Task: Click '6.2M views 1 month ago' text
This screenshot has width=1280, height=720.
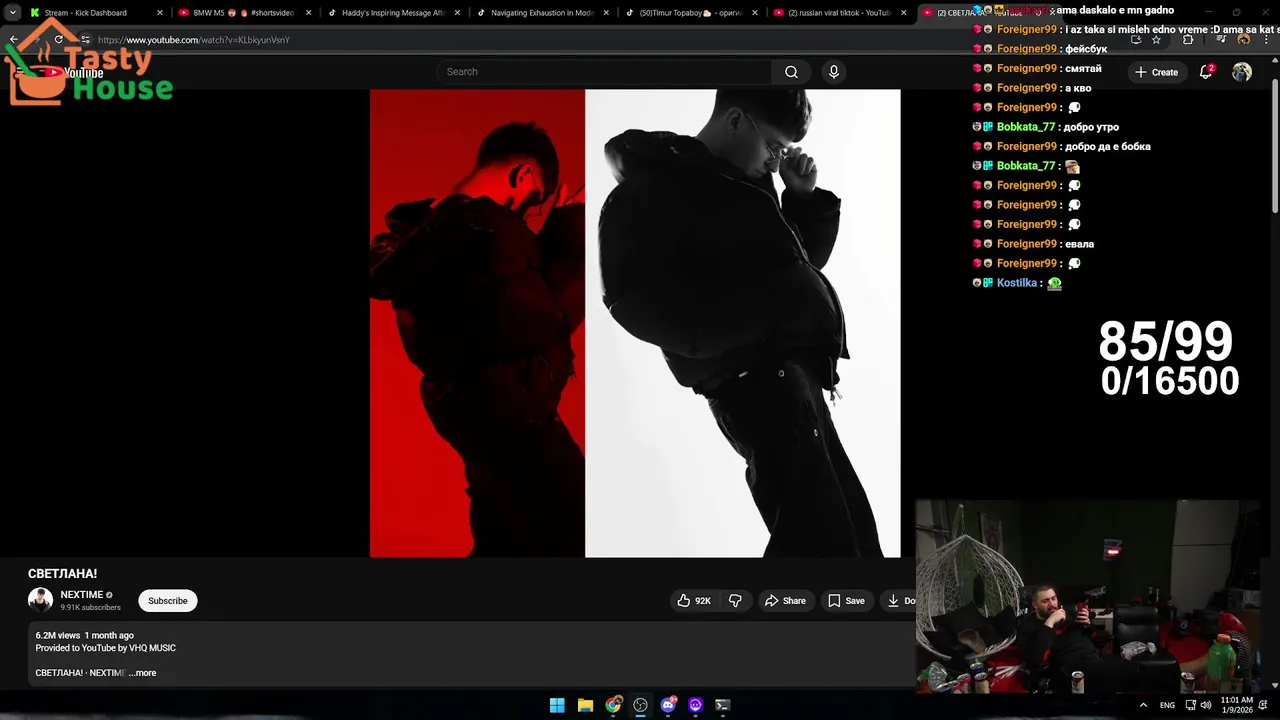Action: tap(84, 636)
